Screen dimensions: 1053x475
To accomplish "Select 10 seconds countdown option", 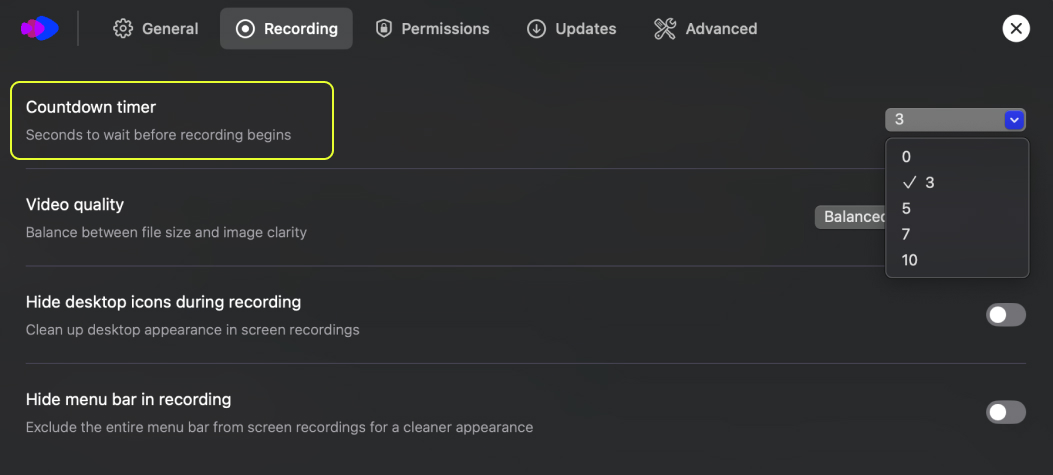I will (957, 260).
